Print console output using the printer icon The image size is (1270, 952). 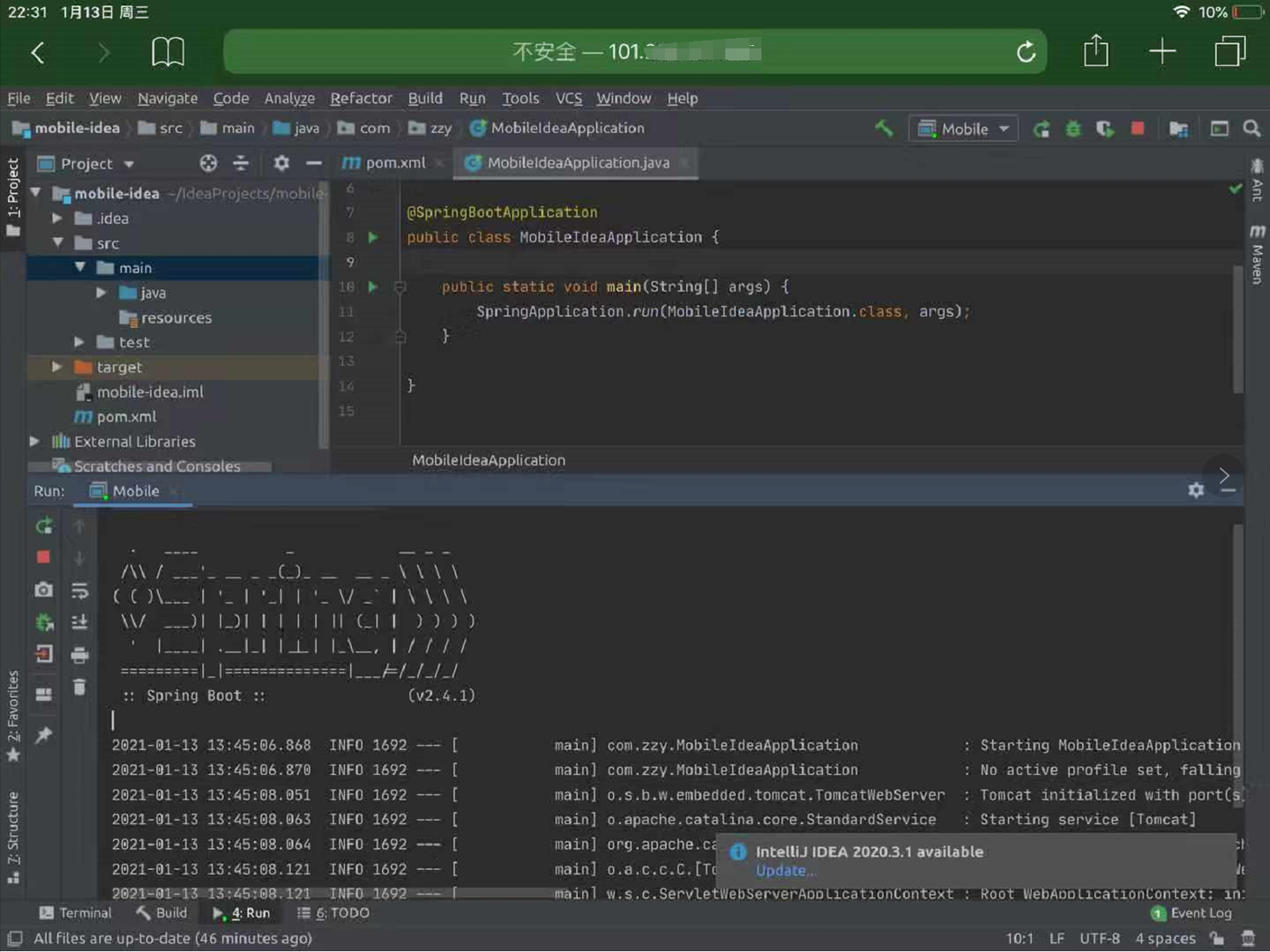[79, 654]
